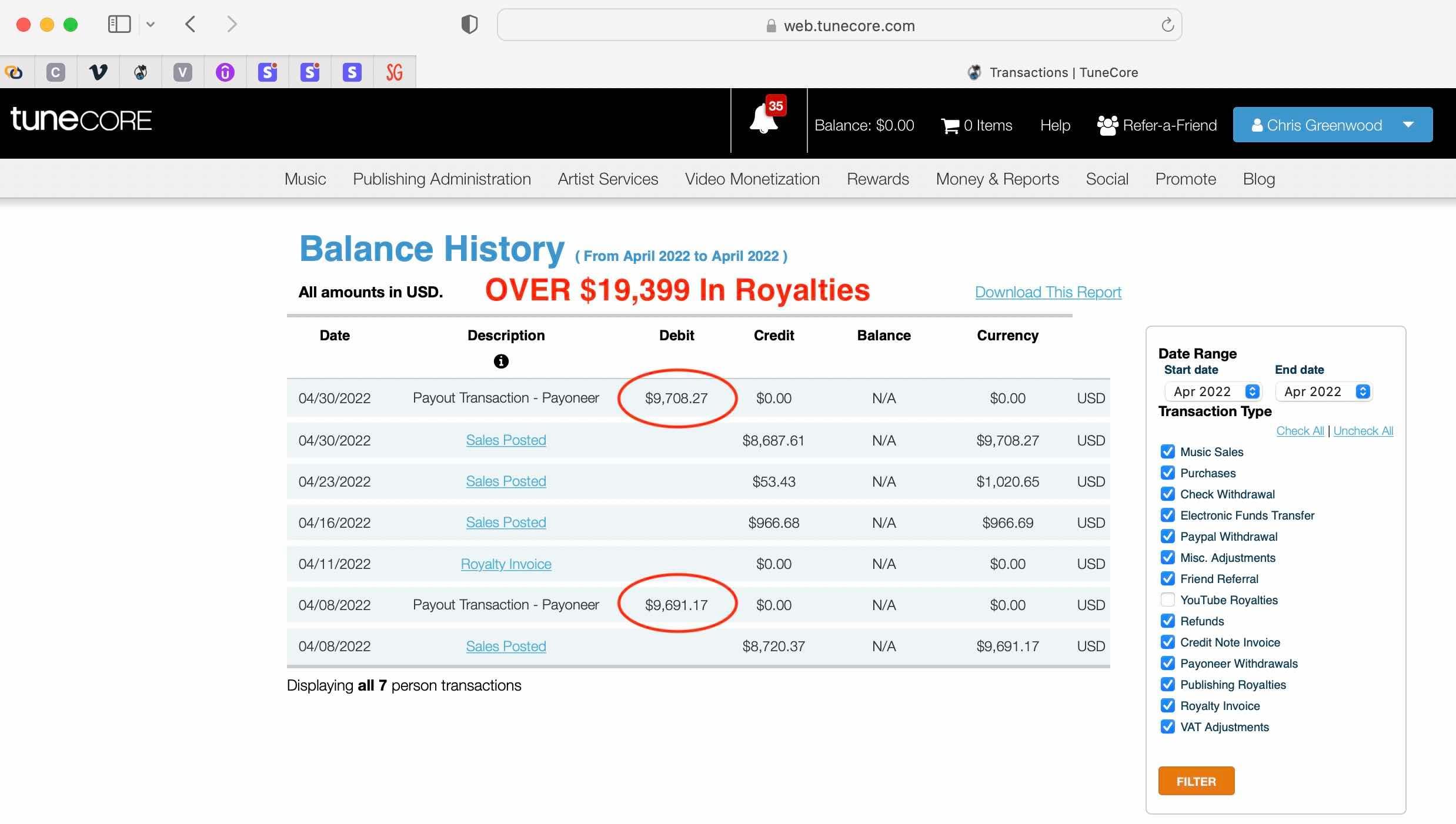Image resolution: width=1456 pixels, height=824 pixels.
Task: Toggle the Payoneer Withdrawals checkbox
Action: coord(1168,663)
